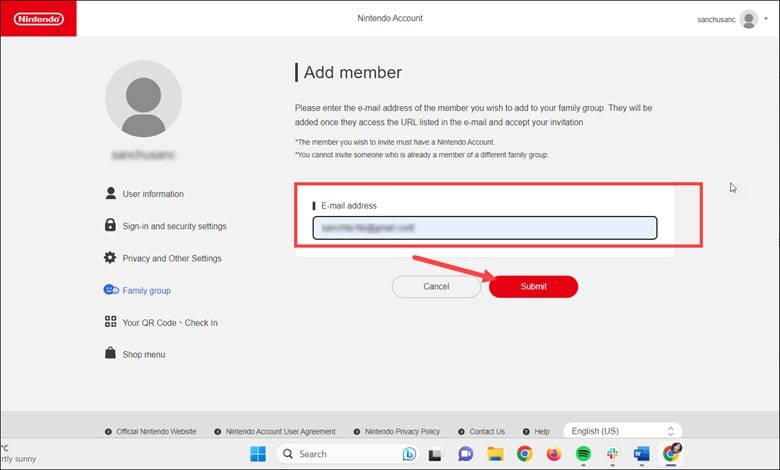Open User information icon in sidebar
Image resolution: width=780 pixels, height=470 pixels.
pyautogui.click(x=110, y=193)
